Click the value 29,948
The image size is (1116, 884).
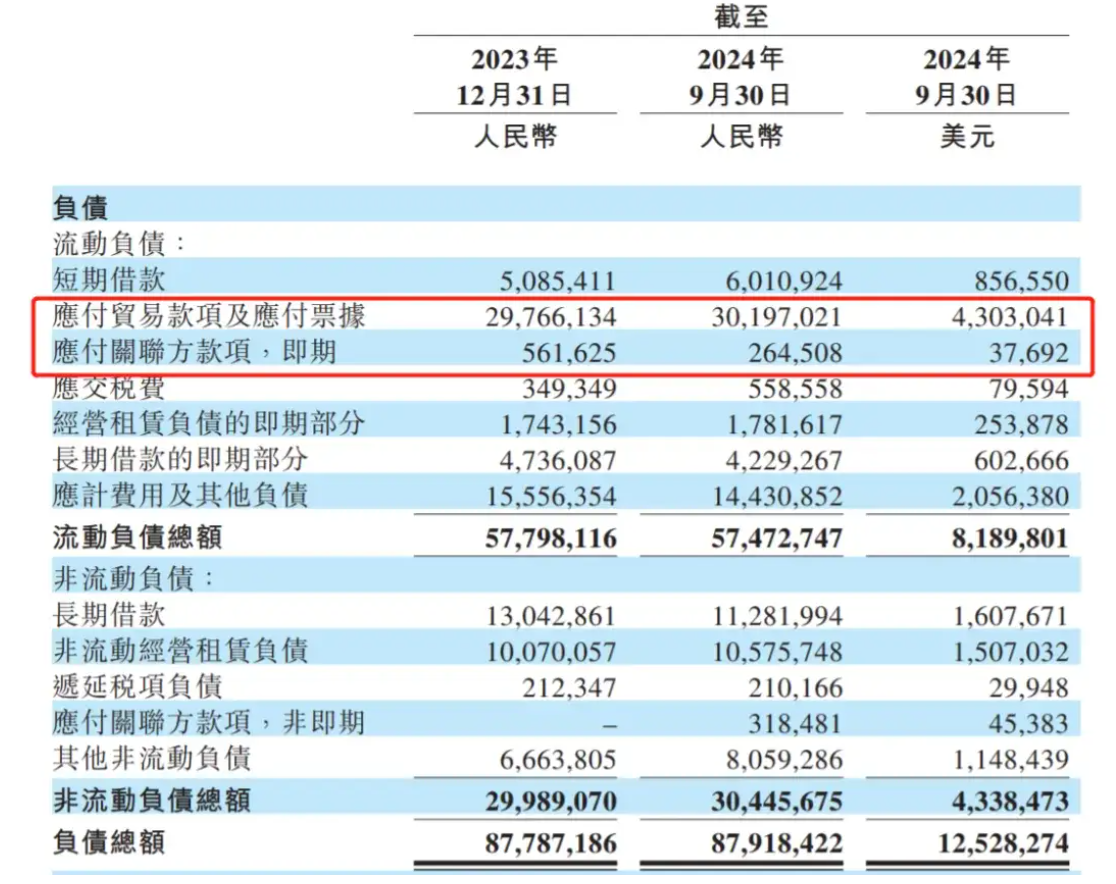pos(1028,688)
